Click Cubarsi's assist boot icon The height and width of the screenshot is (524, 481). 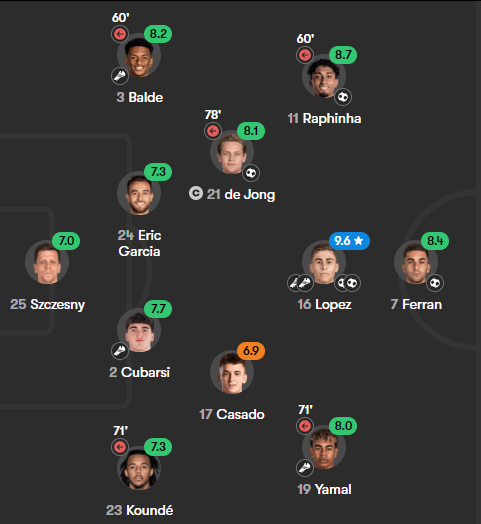[x=120, y=351]
